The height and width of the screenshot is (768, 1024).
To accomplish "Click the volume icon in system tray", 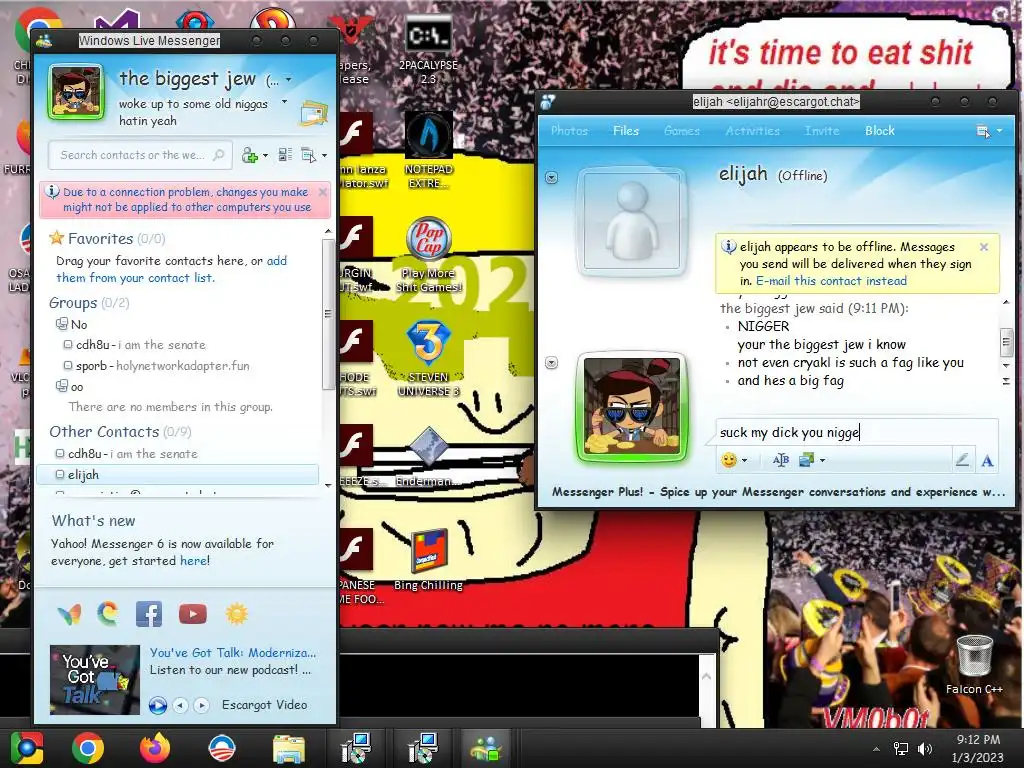I will pos(925,748).
